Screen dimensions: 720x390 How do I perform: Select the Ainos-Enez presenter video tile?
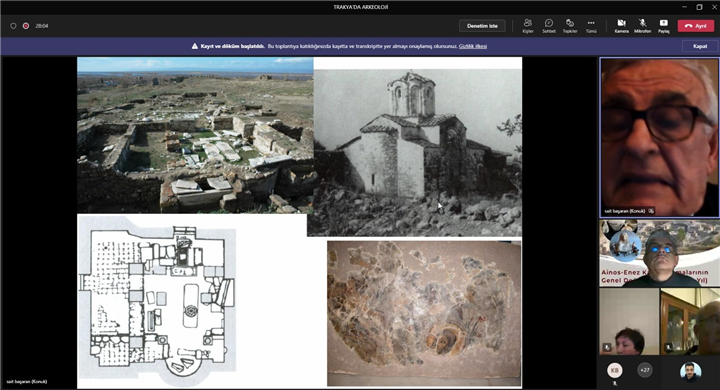click(659, 253)
